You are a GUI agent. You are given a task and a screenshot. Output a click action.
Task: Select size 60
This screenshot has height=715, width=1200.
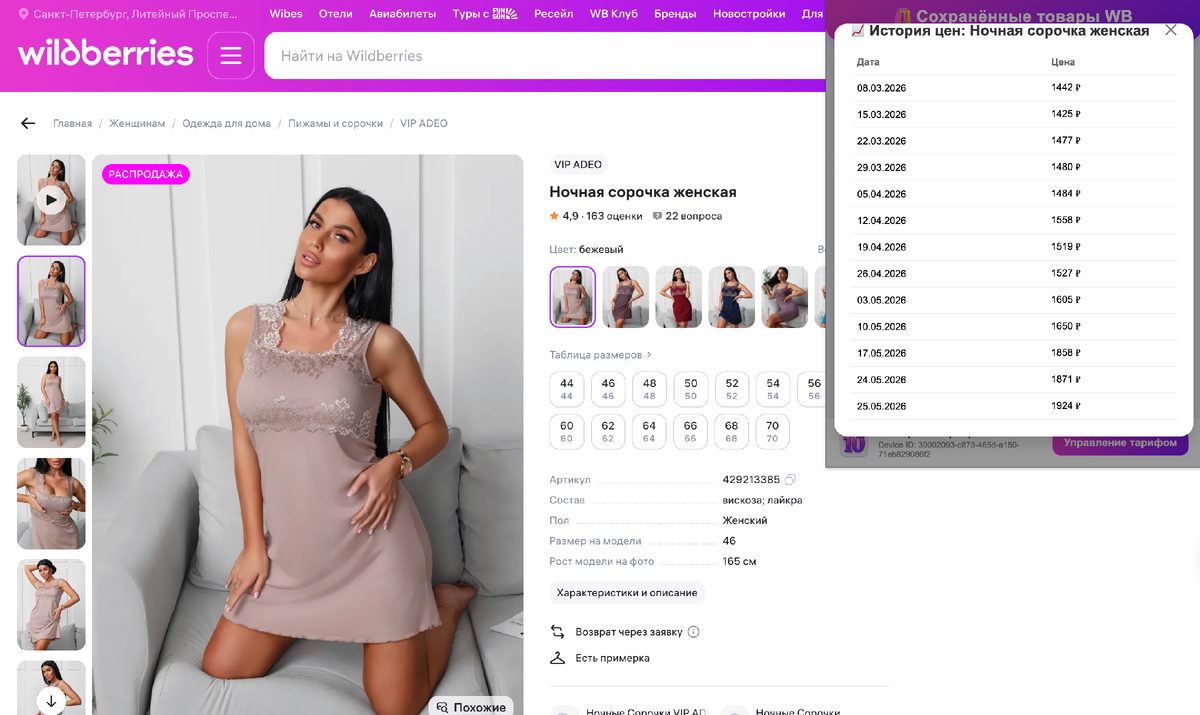pyautogui.click(x=567, y=431)
